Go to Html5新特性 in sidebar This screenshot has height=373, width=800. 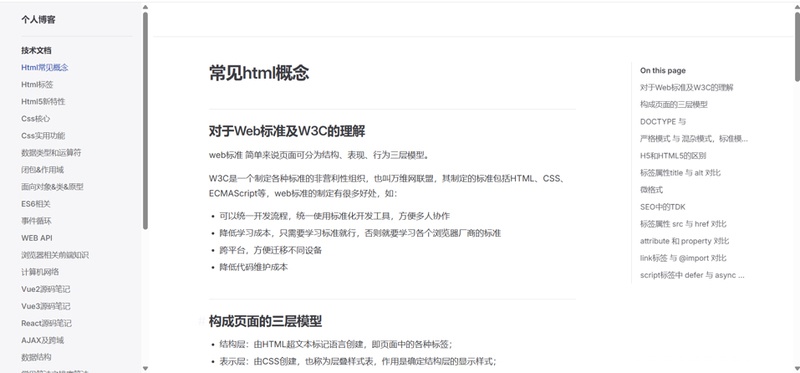pyautogui.click(x=43, y=102)
